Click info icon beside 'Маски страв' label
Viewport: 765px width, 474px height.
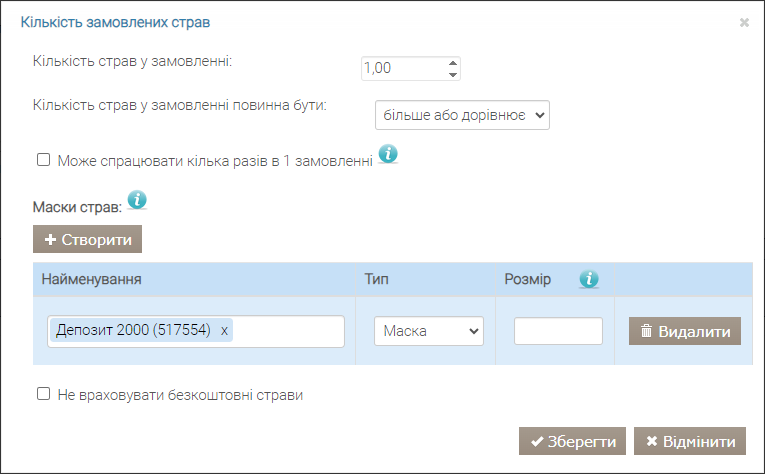tap(137, 200)
